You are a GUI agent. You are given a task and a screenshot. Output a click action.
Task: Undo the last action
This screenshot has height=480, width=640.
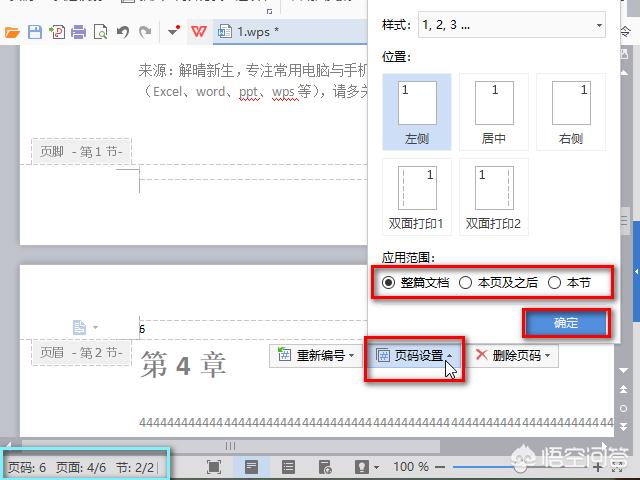(123, 32)
